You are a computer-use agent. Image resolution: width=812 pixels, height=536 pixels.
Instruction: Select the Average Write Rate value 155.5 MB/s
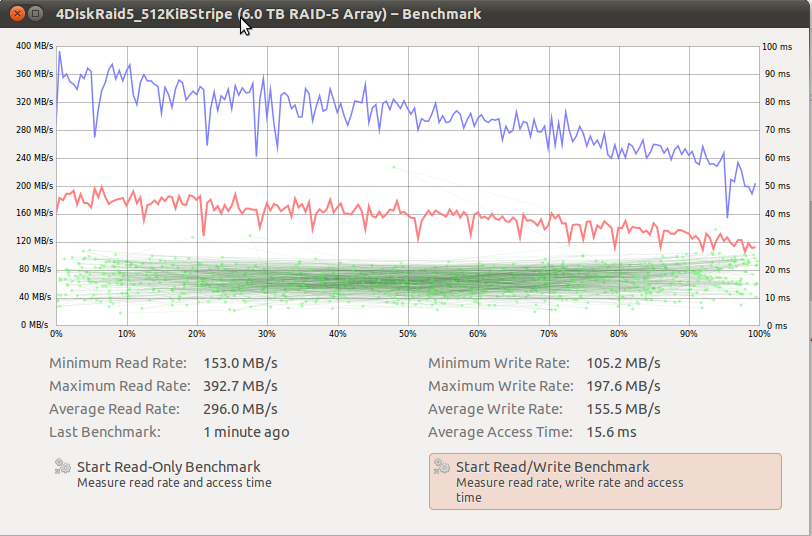623,409
